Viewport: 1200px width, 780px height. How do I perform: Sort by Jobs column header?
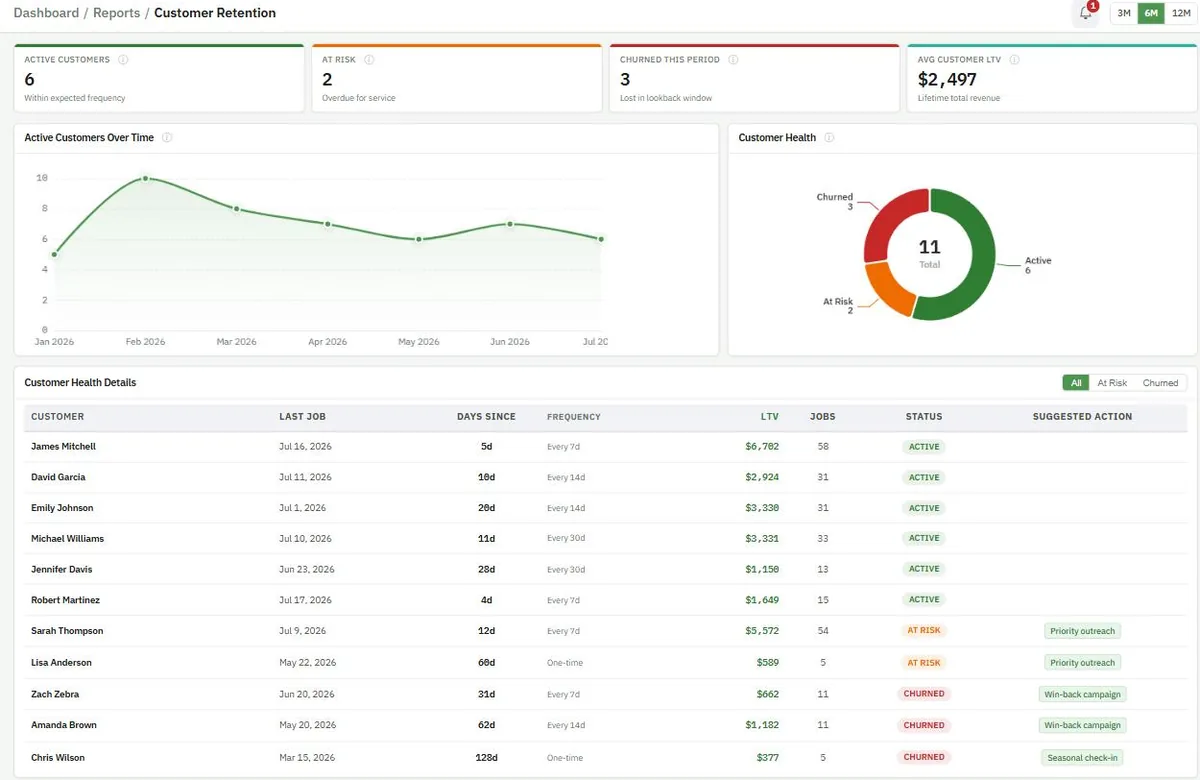(x=823, y=417)
